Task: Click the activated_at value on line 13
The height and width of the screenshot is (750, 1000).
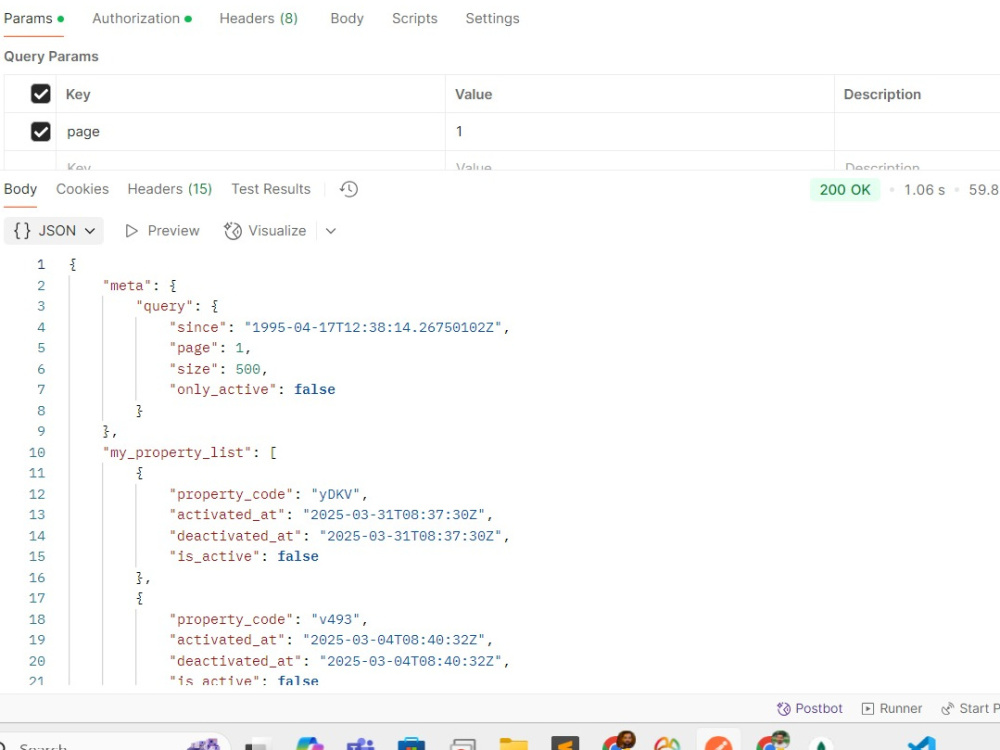Action: [393, 515]
